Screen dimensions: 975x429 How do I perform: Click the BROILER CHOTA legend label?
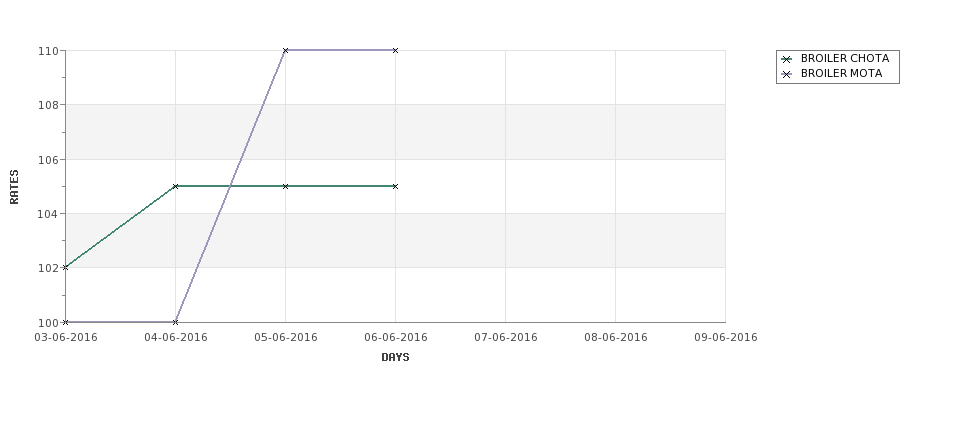click(x=844, y=58)
